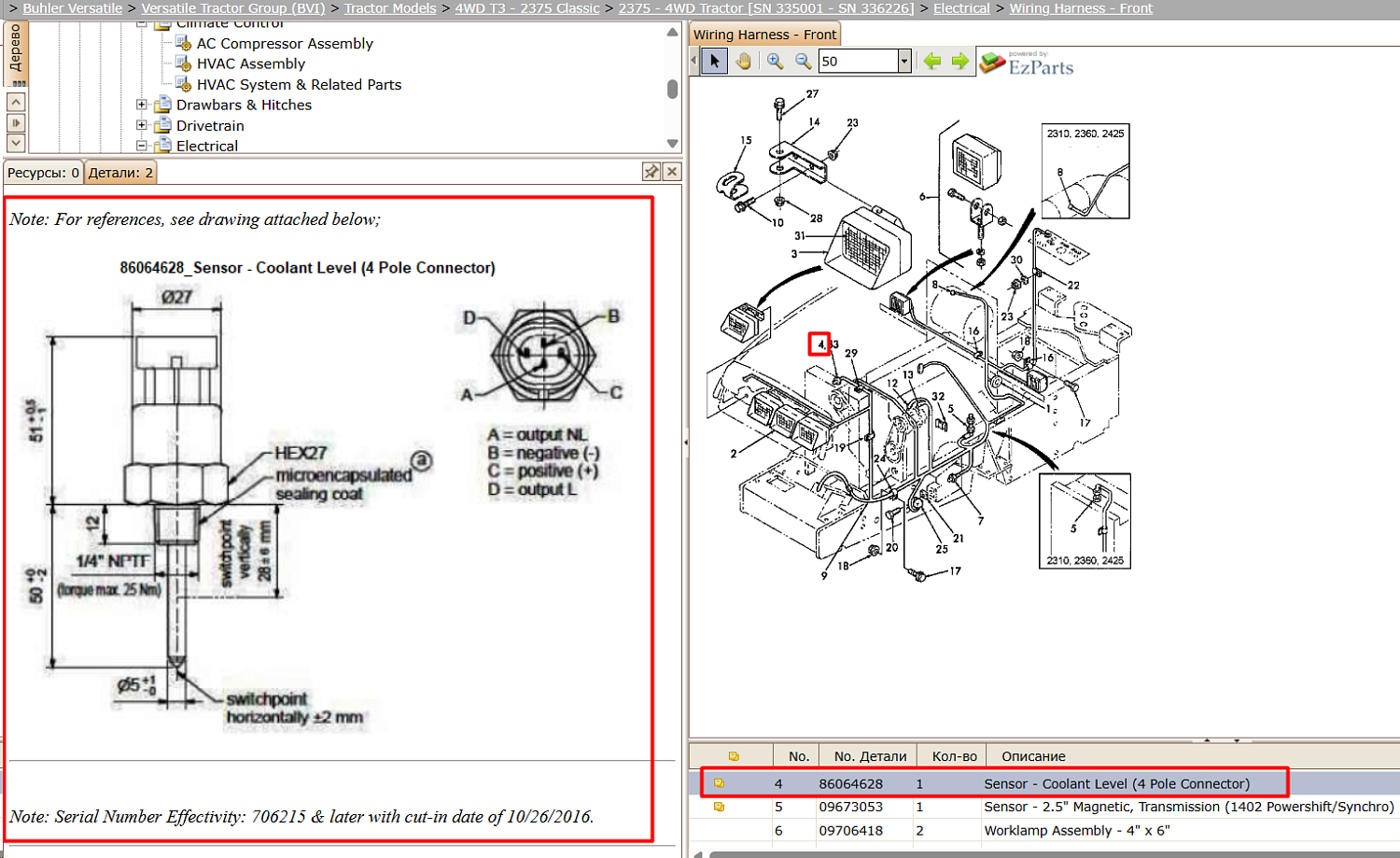1400x858 pixels.
Task: Pin the details panel
Action: pos(651,172)
